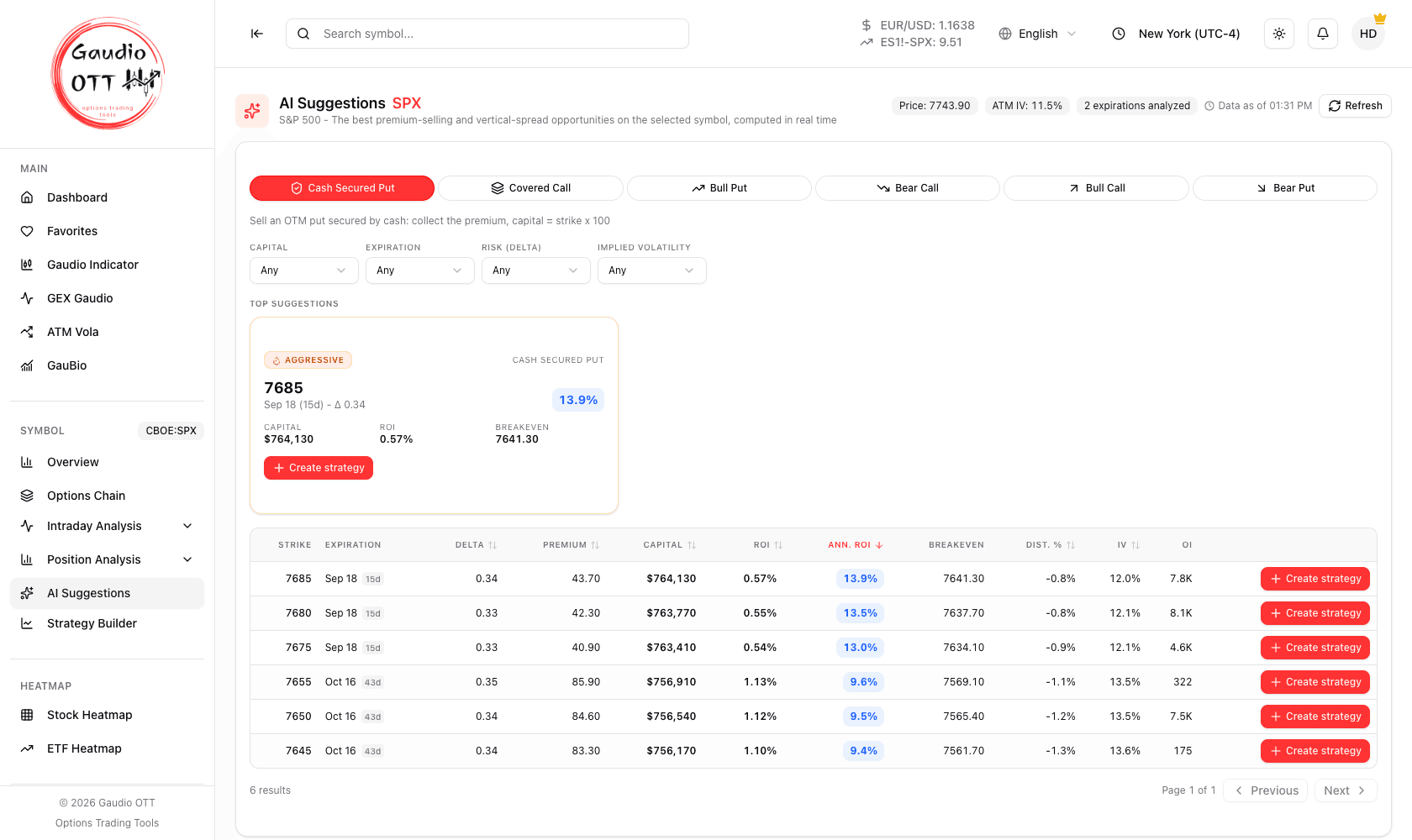Screen dimensions: 1412x840
Task: Open symbol Overview page
Action: point(107,462)
